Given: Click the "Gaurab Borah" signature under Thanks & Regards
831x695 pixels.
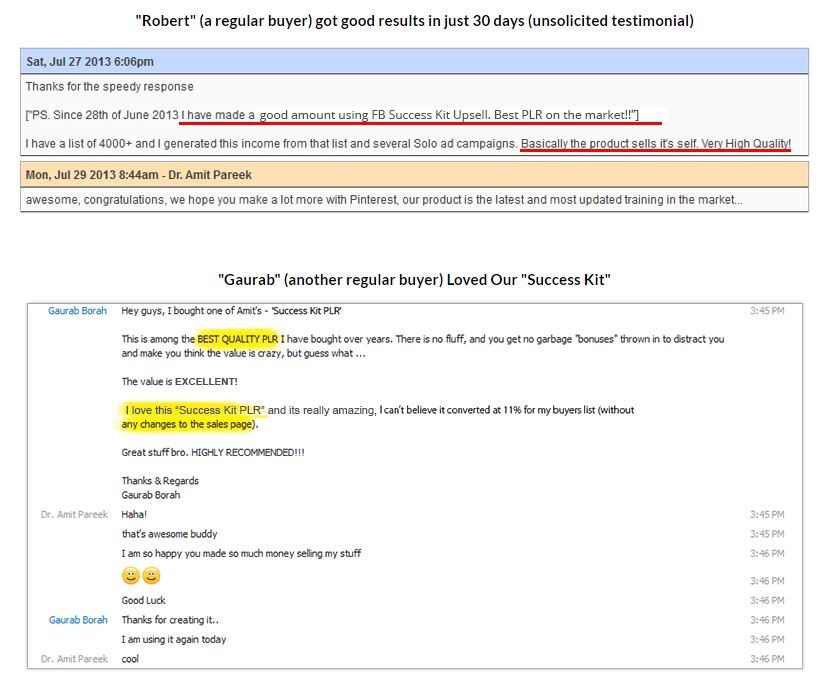Looking at the screenshot, I should 151,495.
